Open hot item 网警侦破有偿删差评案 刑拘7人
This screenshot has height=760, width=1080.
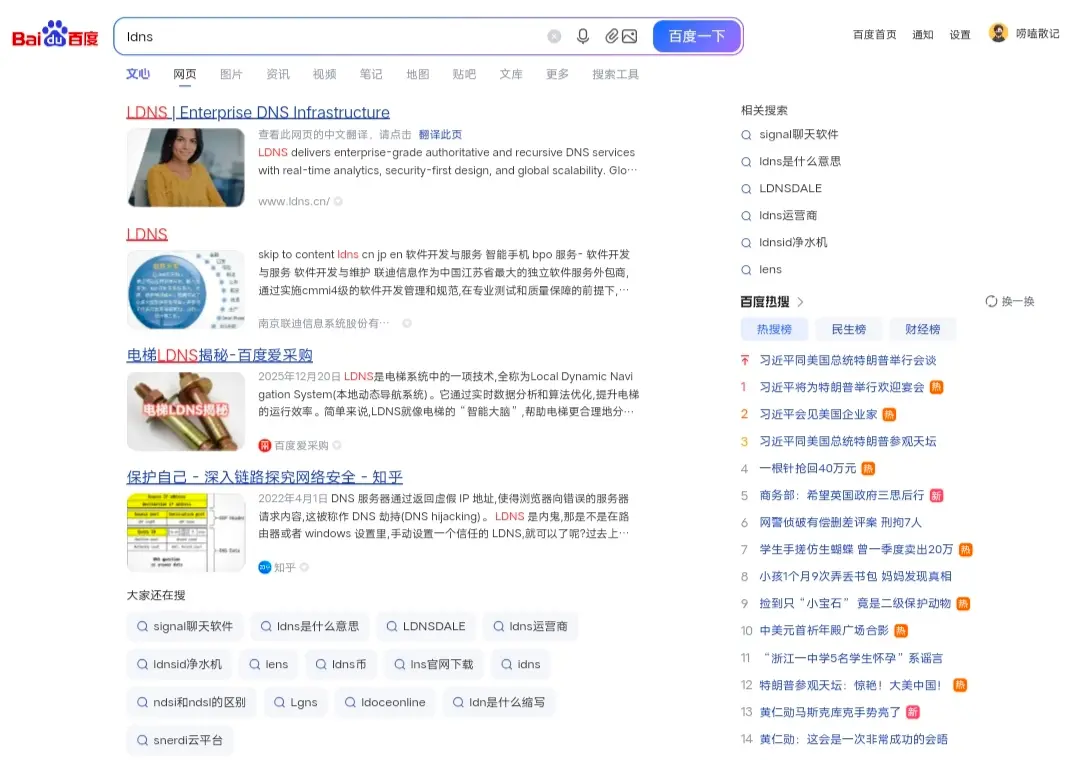[x=840, y=522]
